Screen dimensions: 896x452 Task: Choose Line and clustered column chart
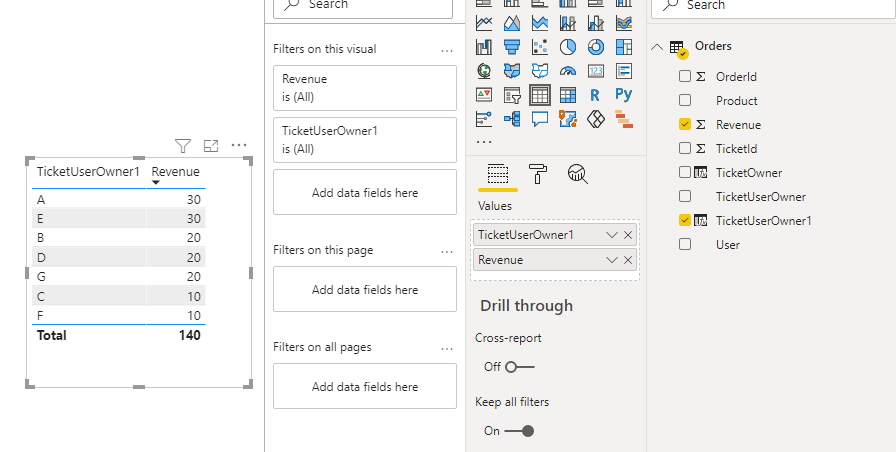[596, 23]
